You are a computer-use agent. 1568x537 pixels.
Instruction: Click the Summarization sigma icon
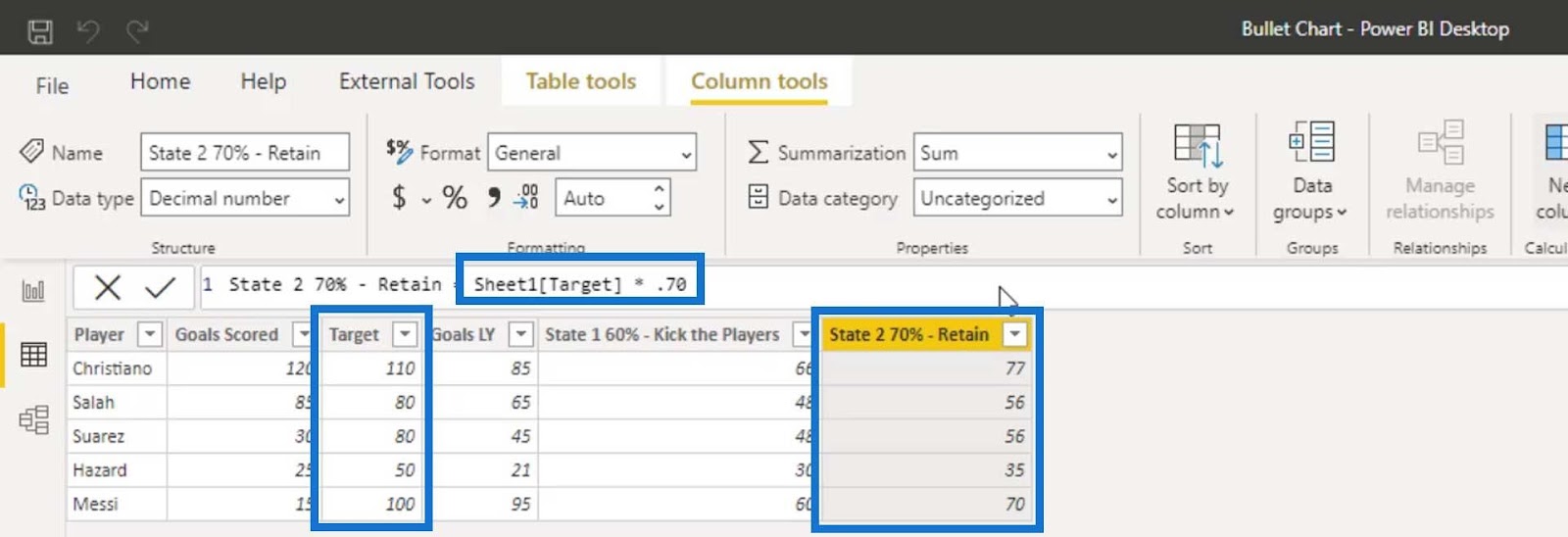point(758,152)
